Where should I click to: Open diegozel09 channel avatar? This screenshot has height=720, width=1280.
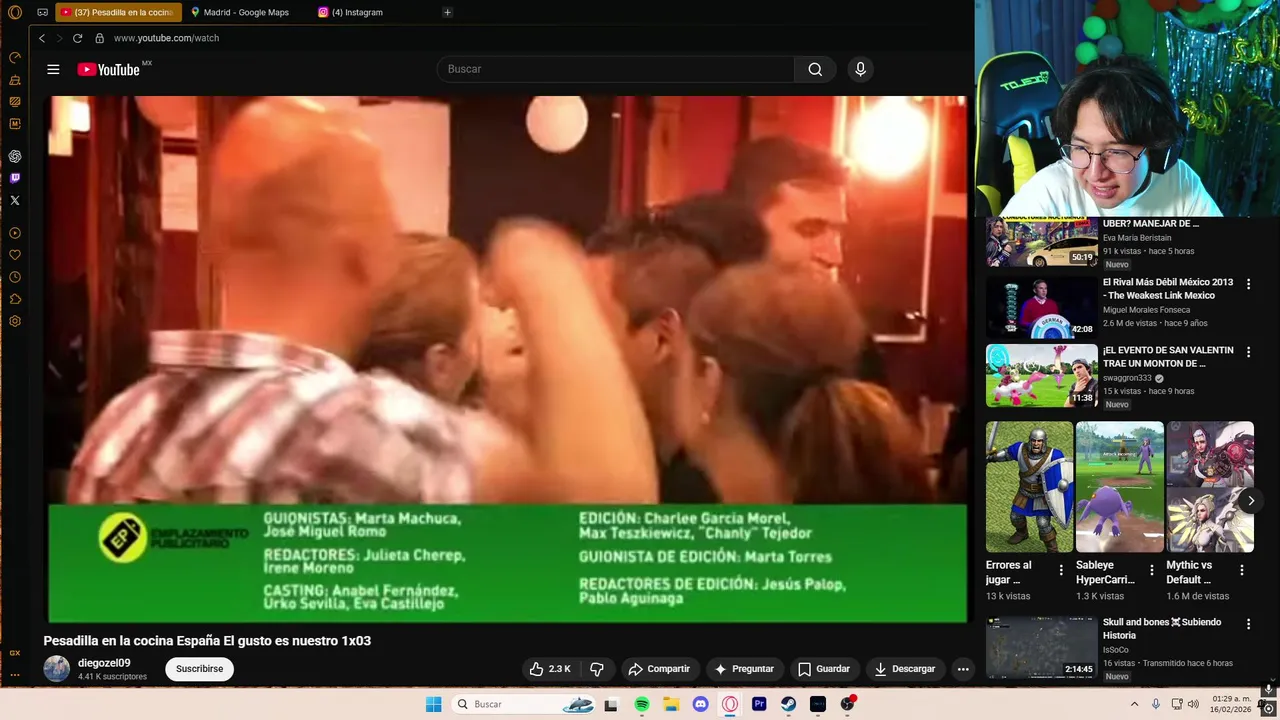(x=57, y=669)
